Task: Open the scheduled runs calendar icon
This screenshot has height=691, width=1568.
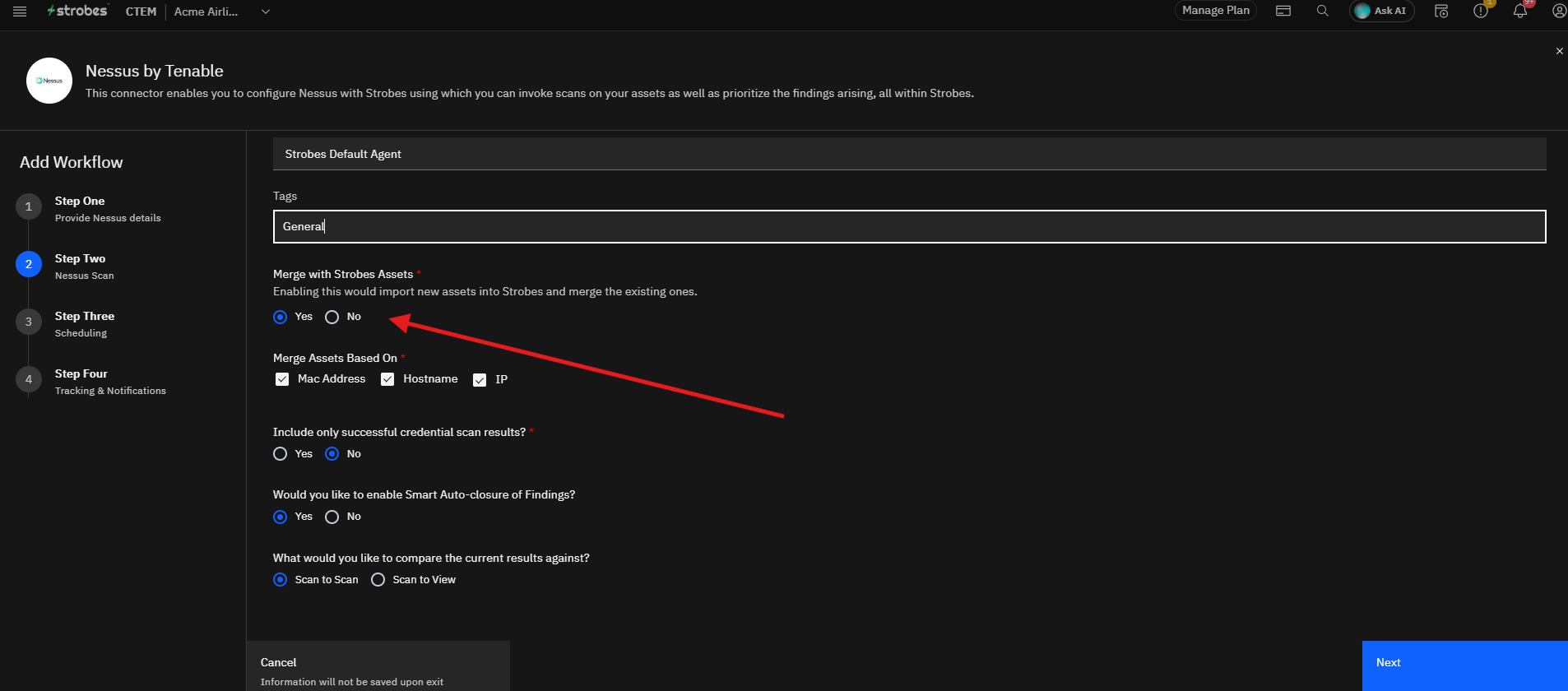Action: click(1441, 11)
